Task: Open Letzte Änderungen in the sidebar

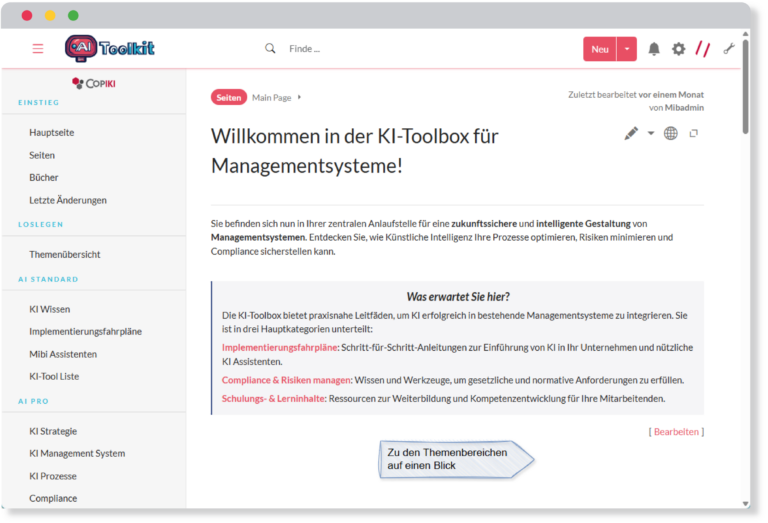Action: click(68, 200)
